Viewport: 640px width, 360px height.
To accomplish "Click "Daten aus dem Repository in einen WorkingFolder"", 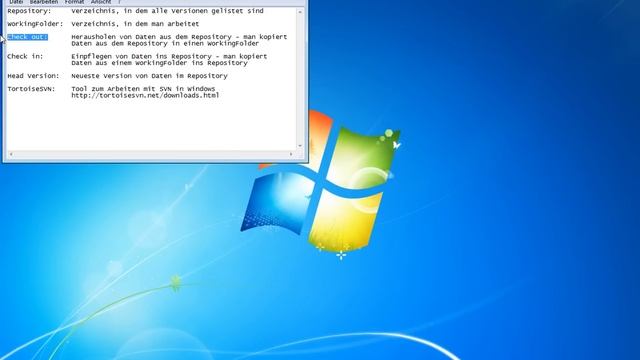I will (x=165, y=43).
